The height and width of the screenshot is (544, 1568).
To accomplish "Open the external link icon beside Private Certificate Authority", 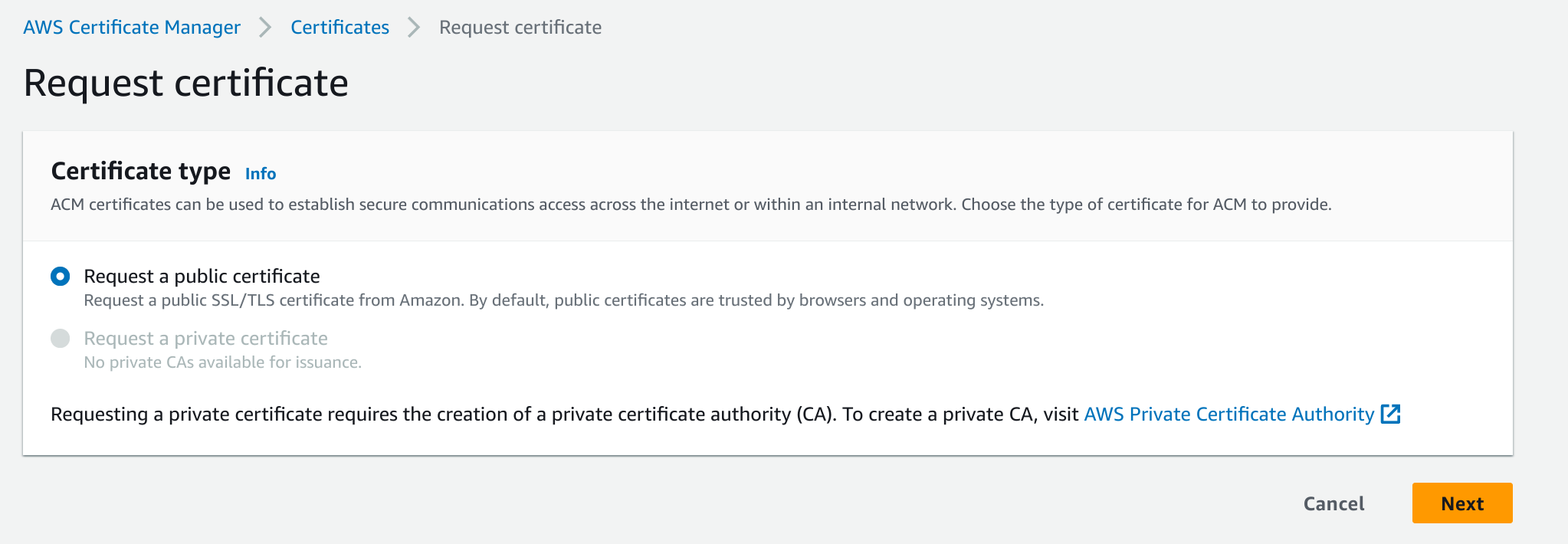I will click(x=1390, y=415).
